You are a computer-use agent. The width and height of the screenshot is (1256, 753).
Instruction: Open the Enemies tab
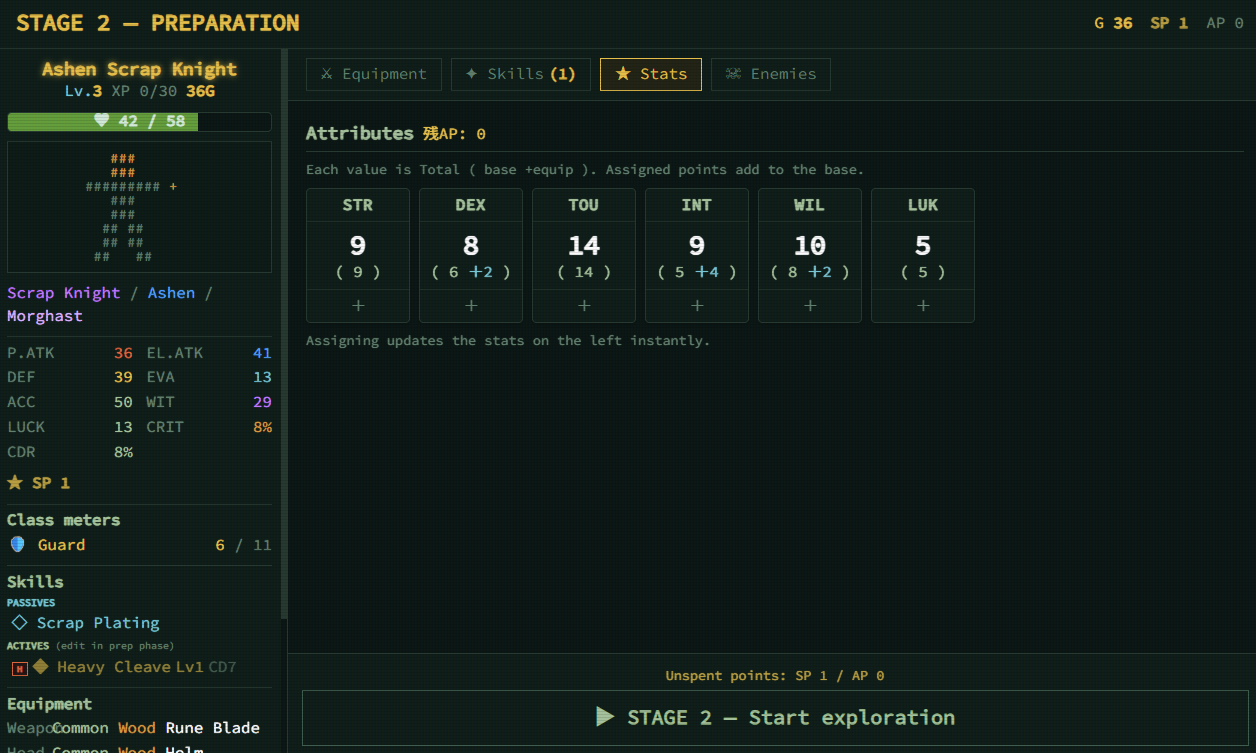(770, 74)
